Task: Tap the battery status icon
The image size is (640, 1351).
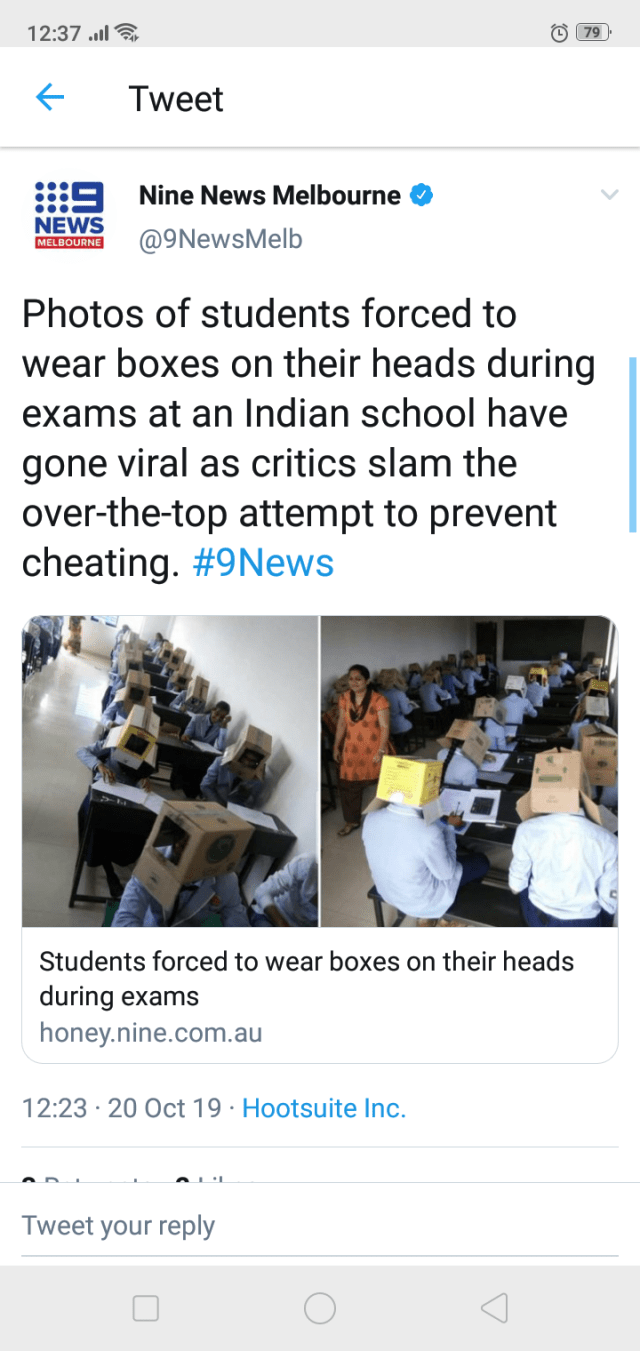Action: point(594,32)
